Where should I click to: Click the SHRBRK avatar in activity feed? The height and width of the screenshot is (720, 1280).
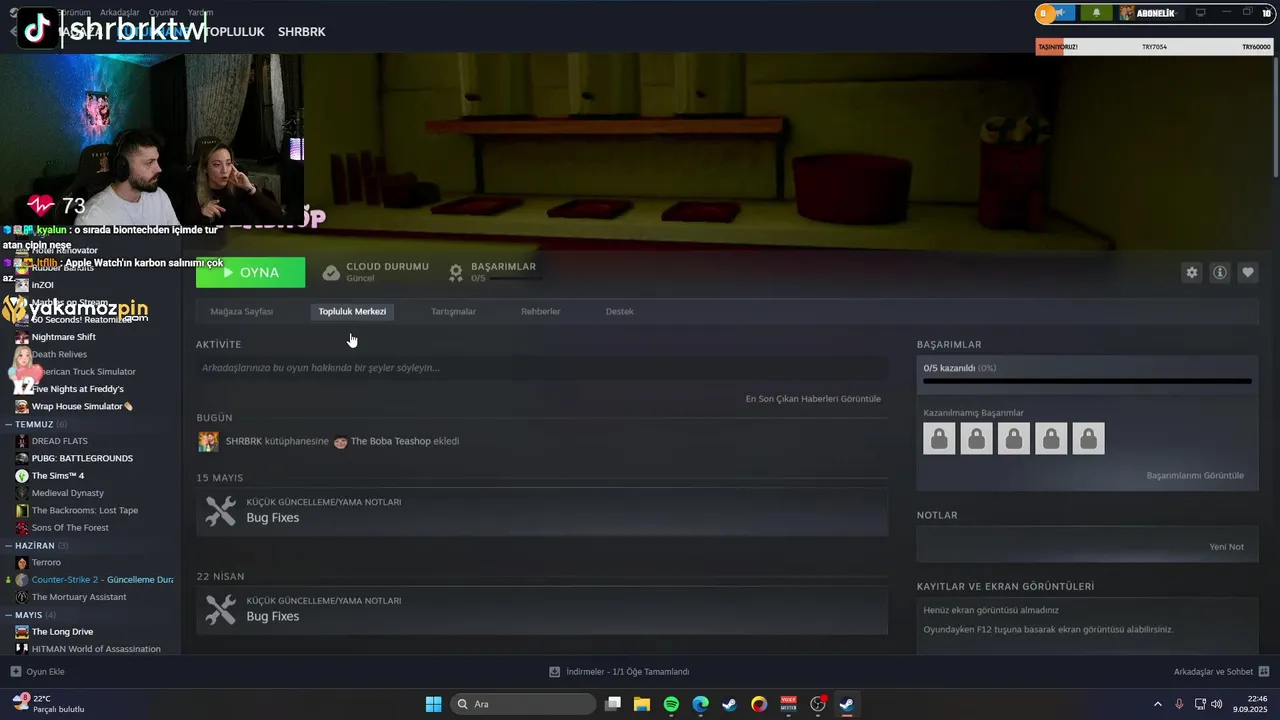coord(208,441)
